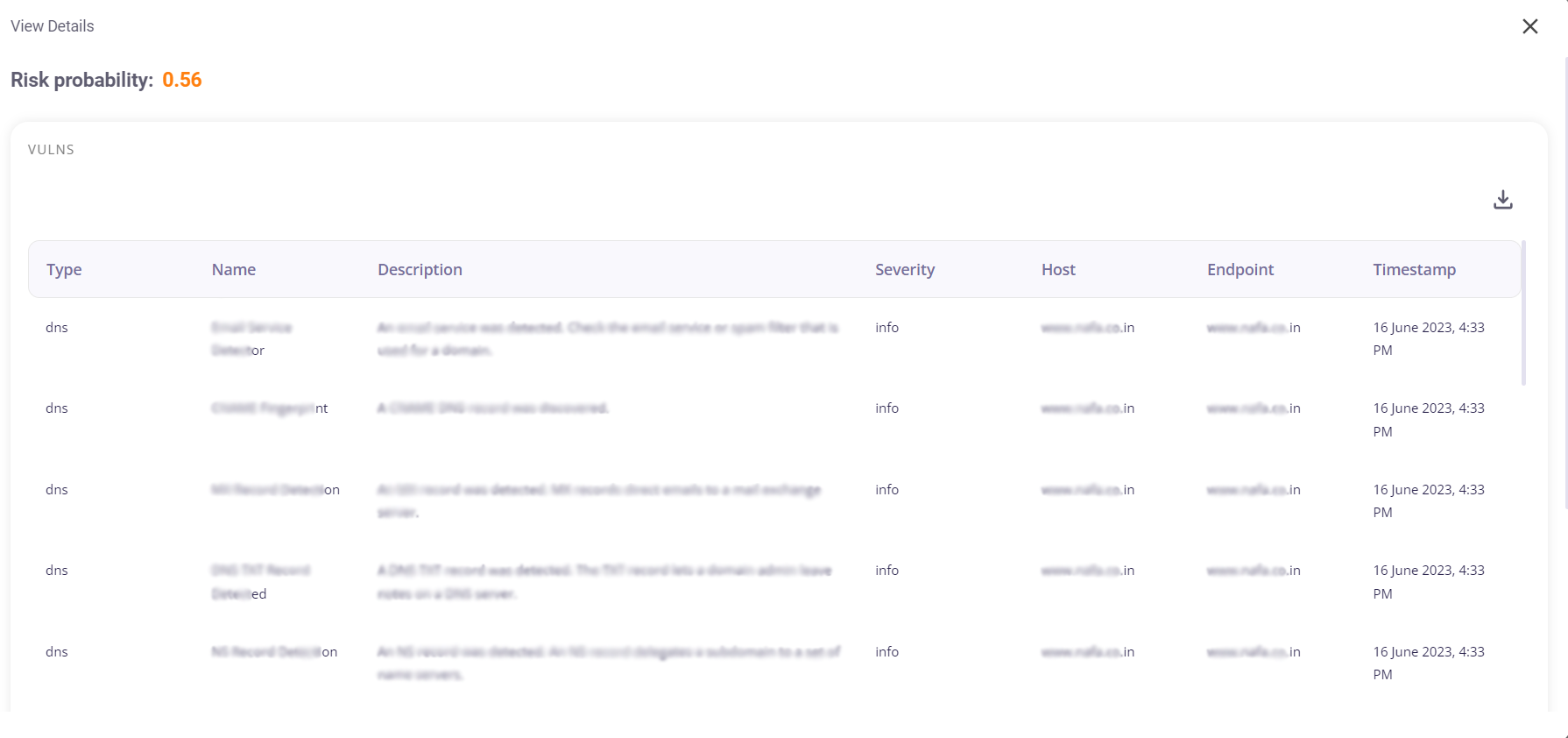
Task: Click the risk probability value 0.56
Action: click(182, 80)
